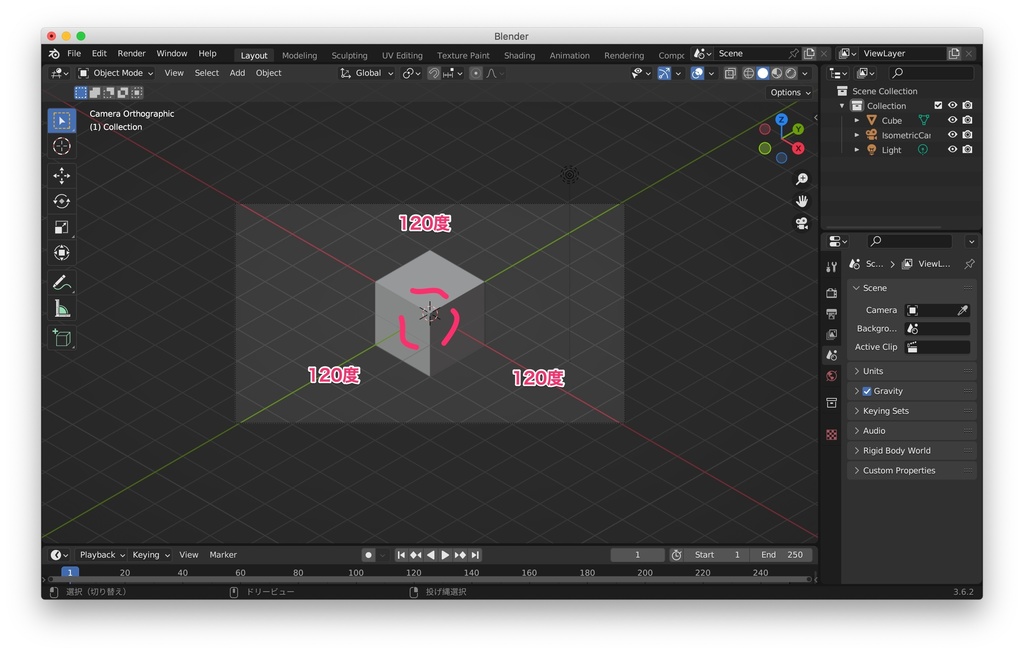Activate the Annotate tool
Viewport: 1024px width, 654px height.
[62, 283]
